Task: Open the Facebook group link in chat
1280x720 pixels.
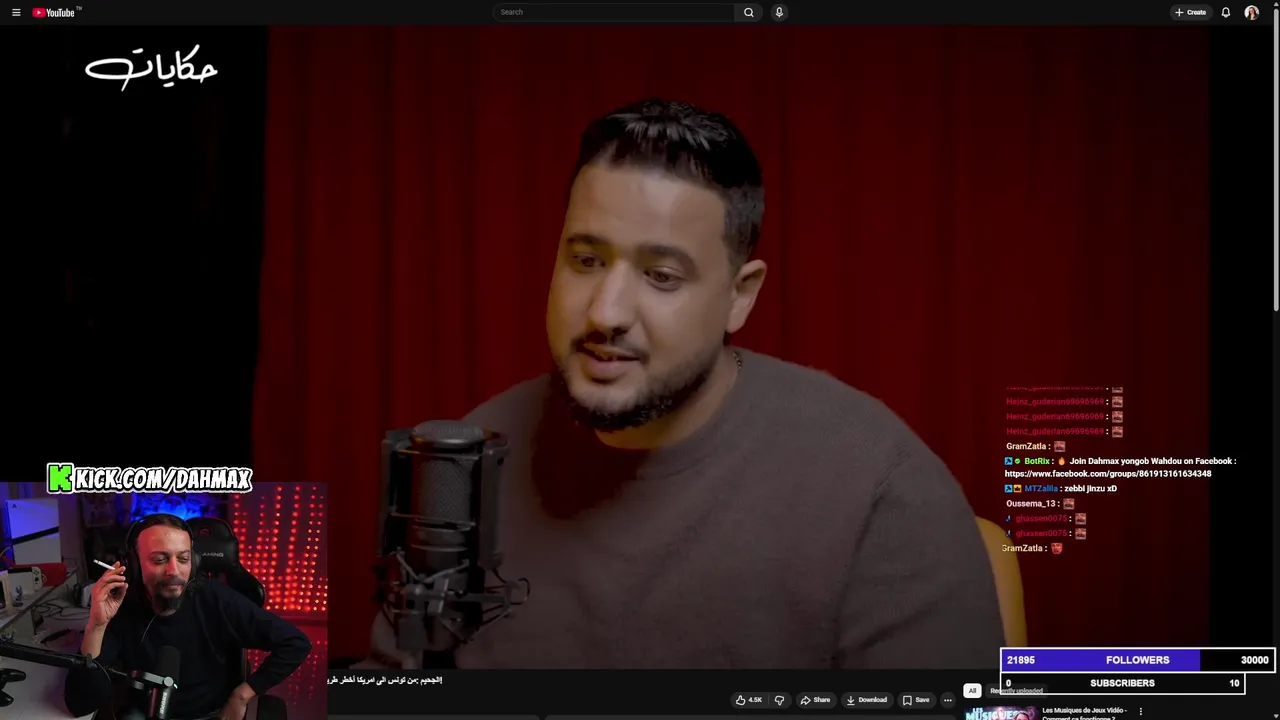Action: click(x=1107, y=474)
